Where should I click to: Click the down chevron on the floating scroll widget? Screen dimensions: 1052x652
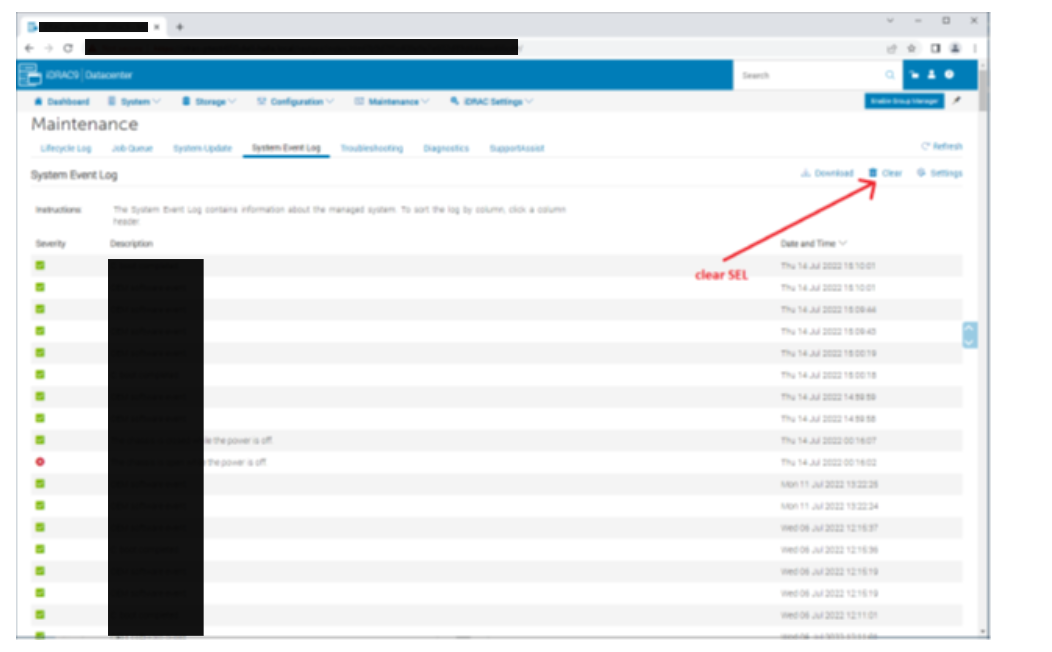coord(969,341)
